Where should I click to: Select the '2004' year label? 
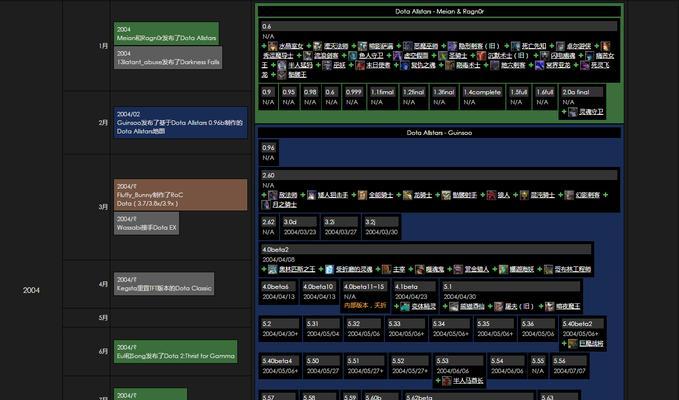[x=31, y=290]
